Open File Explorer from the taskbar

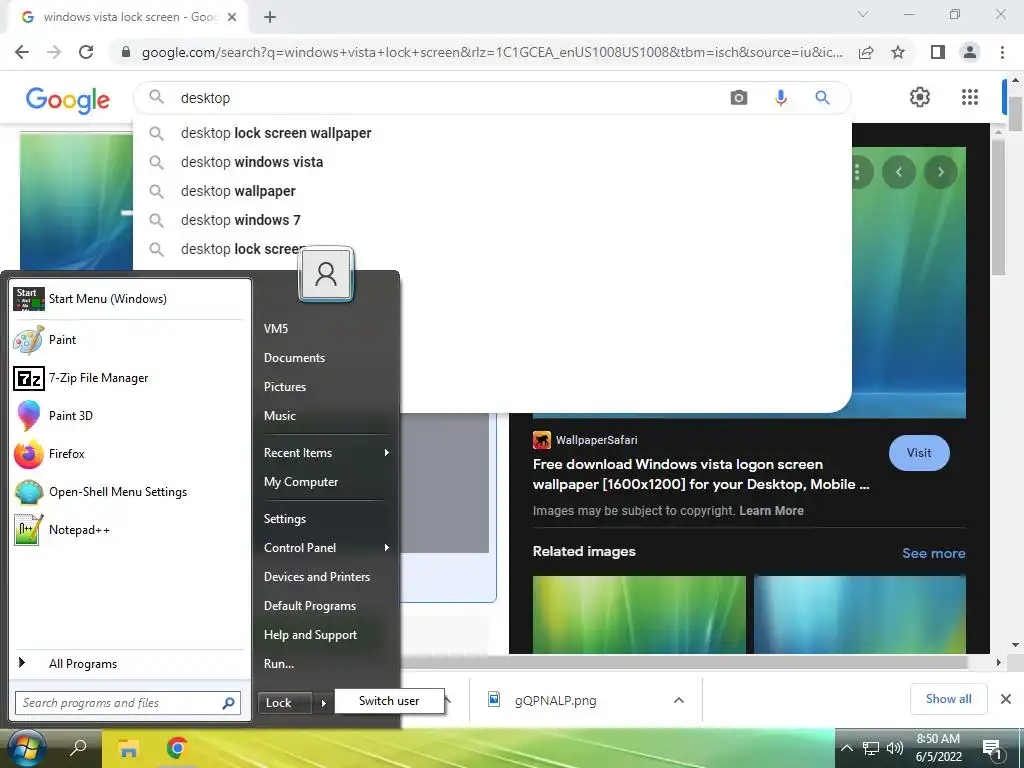point(128,748)
